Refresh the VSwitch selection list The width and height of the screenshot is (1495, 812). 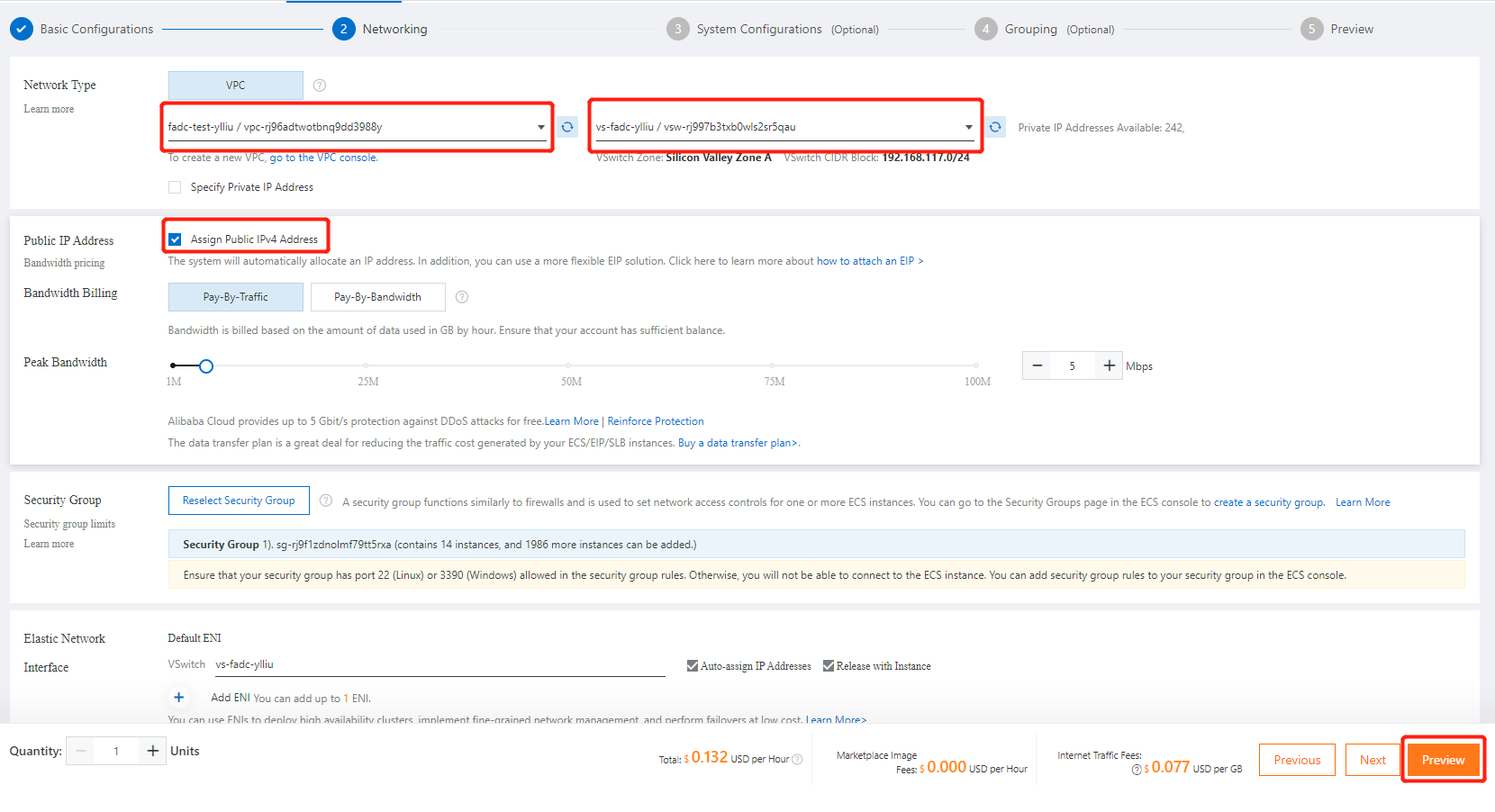995,127
